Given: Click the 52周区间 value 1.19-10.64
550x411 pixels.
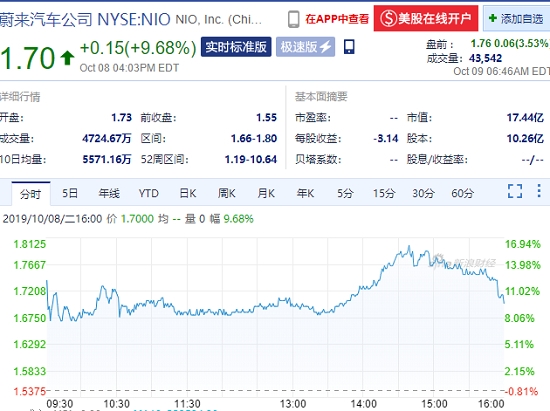Looking at the screenshot, I should [251, 160].
